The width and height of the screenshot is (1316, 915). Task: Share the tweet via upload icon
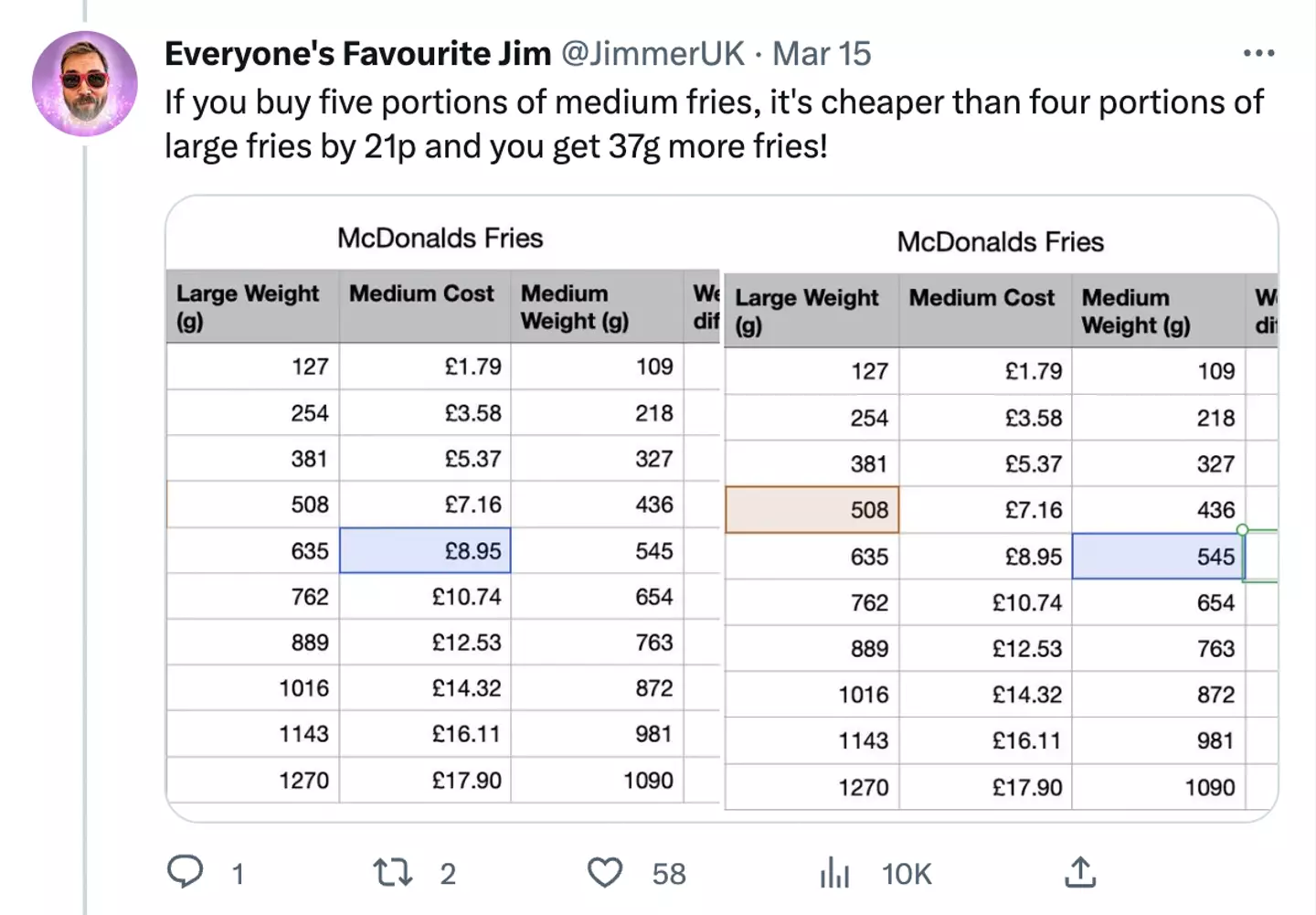(x=1081, y=873)
